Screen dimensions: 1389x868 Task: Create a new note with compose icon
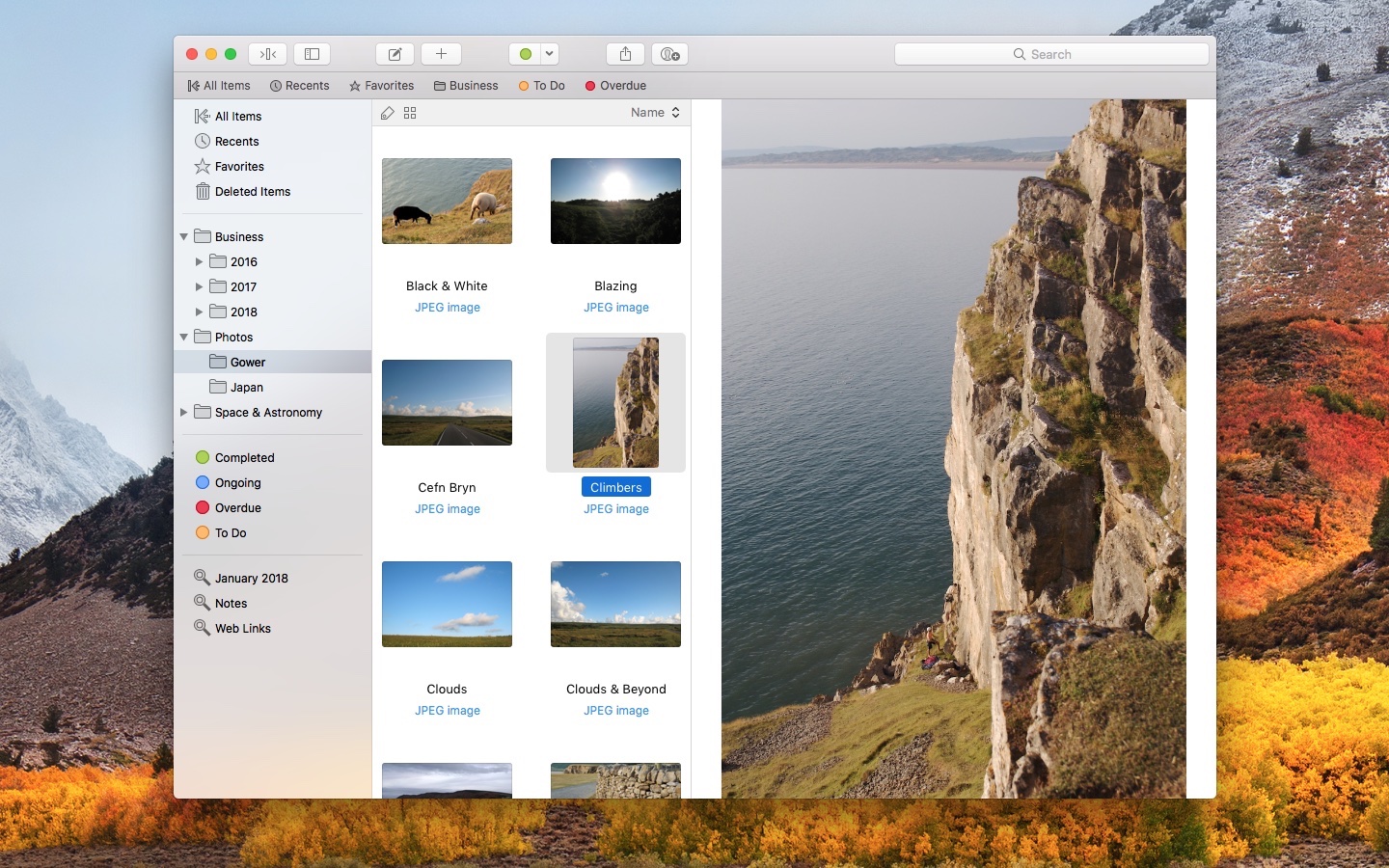click(x=395, y=54)
